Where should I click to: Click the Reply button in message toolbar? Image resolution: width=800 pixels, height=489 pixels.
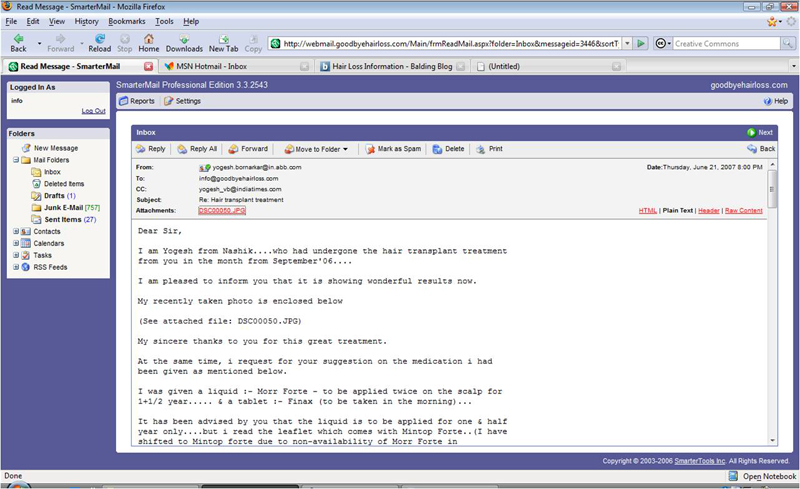(x=151, y=149)
